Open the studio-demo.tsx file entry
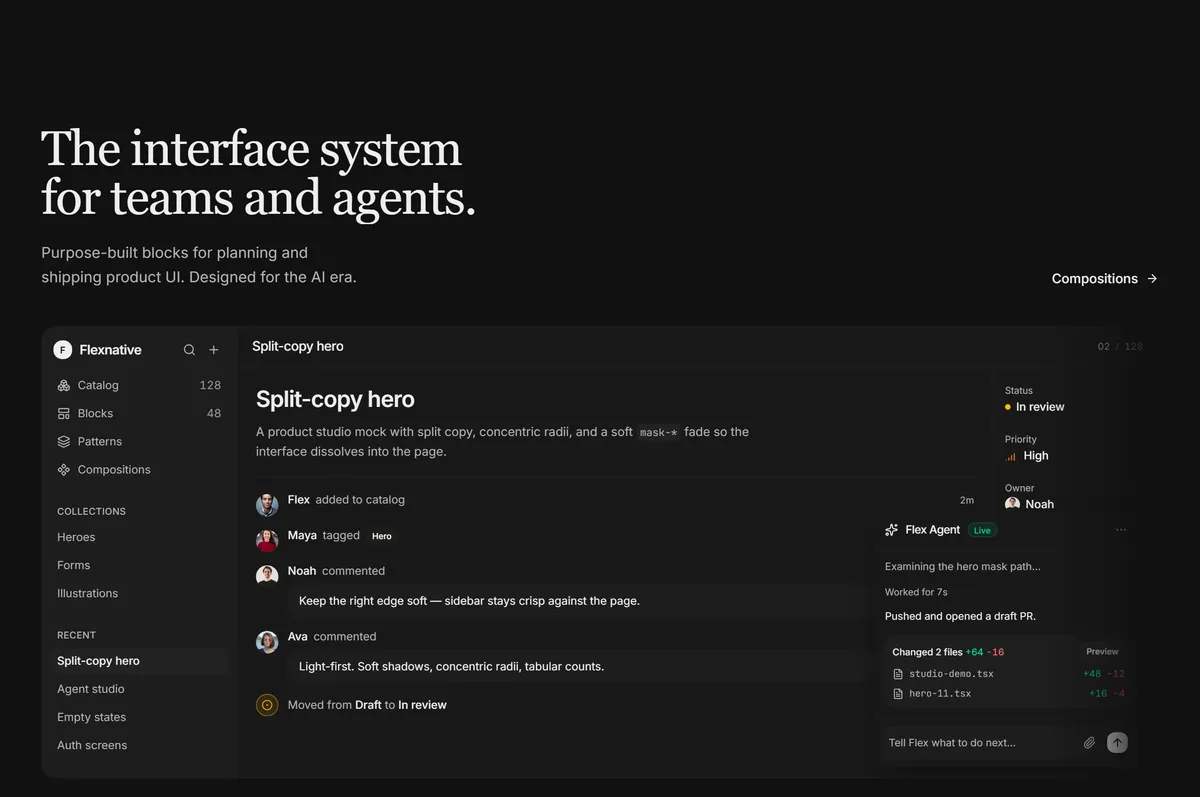The width and height of the screenshot is (1200, 797). tap(943, 674)
